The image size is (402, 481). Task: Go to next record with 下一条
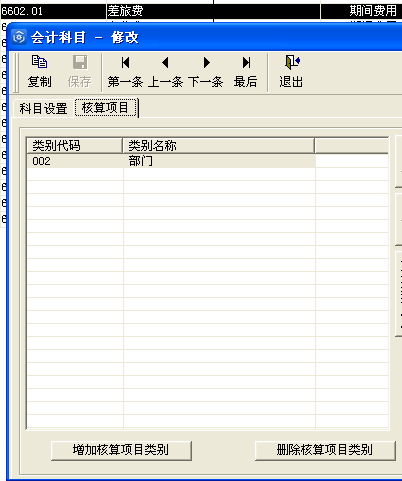[206, 72]
